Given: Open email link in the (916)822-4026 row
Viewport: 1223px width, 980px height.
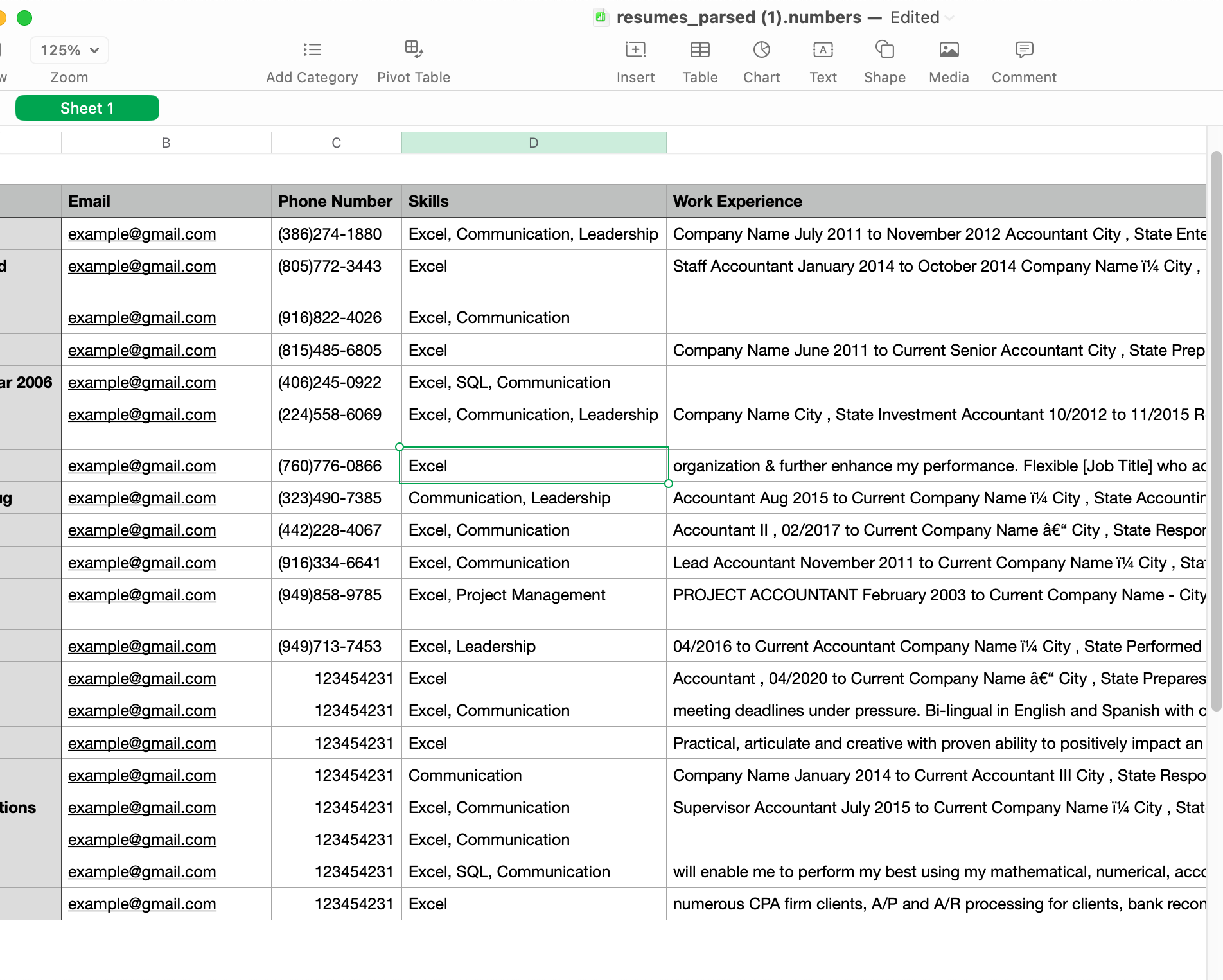Looking at the screenshot, I should (x=142, y=317).
